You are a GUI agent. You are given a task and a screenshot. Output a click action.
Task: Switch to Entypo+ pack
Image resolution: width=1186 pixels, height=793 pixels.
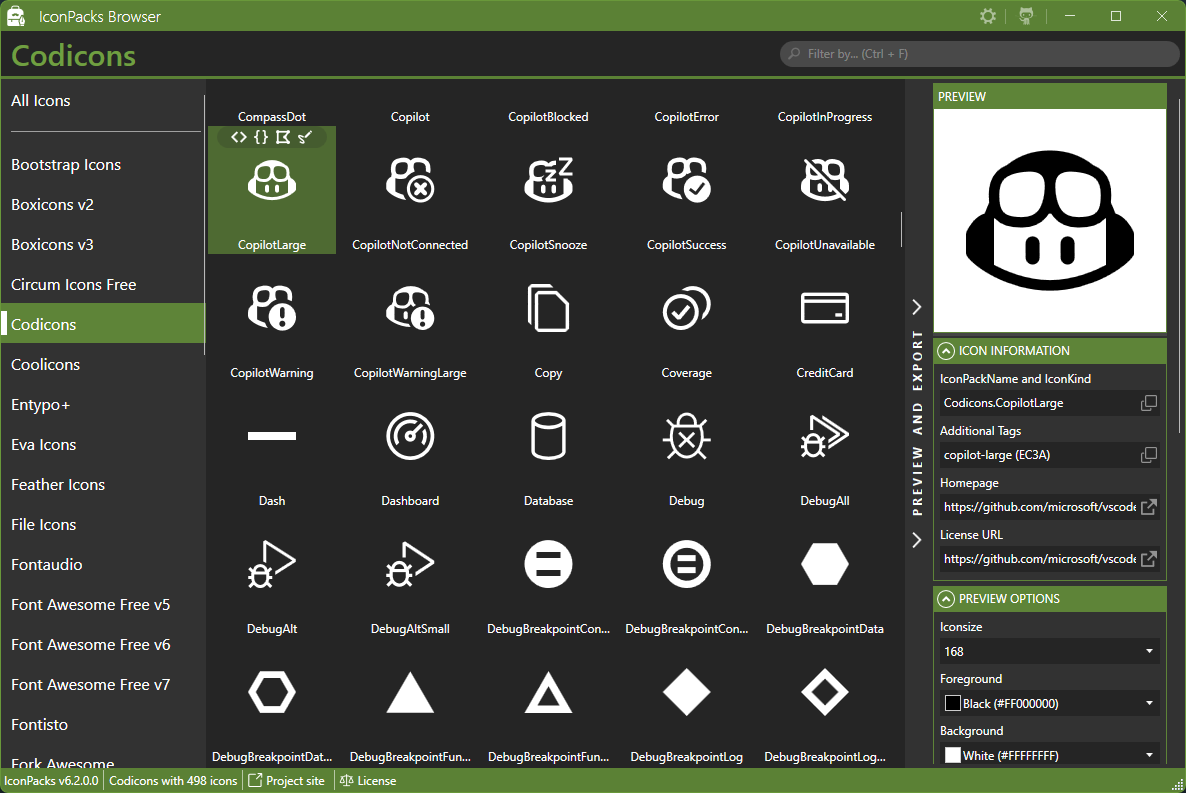point(102,405)
